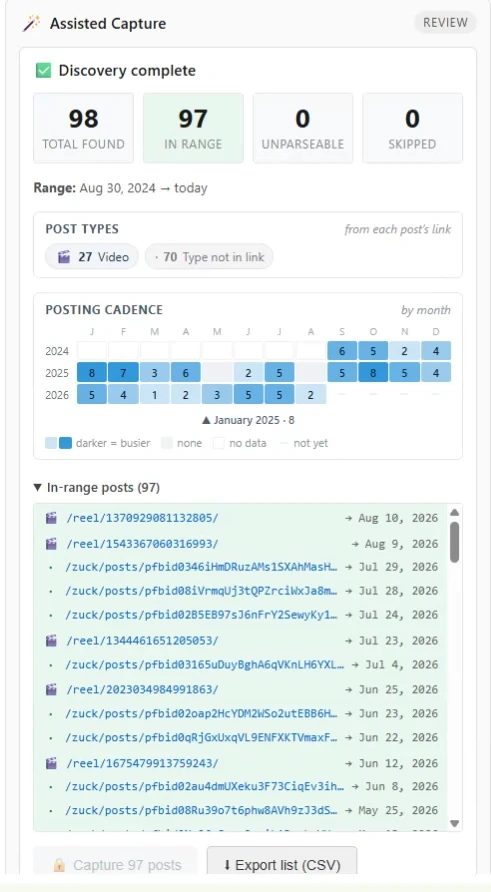Open the /reel/1370929081132805/ link
Image resolution: width=491 pixels, height=892 pixels.
pyautogui.click(x=142, y=518)
